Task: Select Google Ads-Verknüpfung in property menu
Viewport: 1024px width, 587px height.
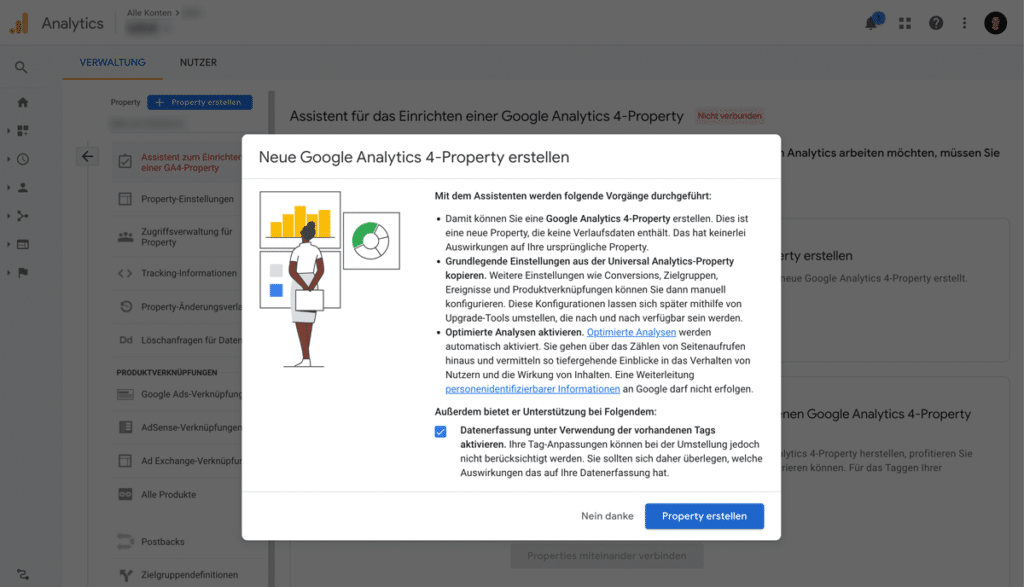Action: click(x=190, y=394)
